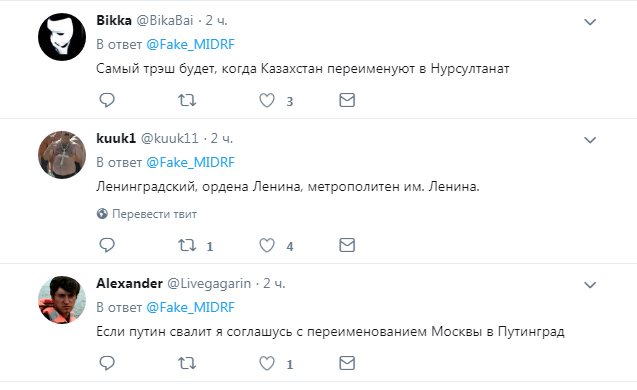Retweet Bikka's tweet
This screenshot has height=390, width=637.
click(x=187, y=100)
